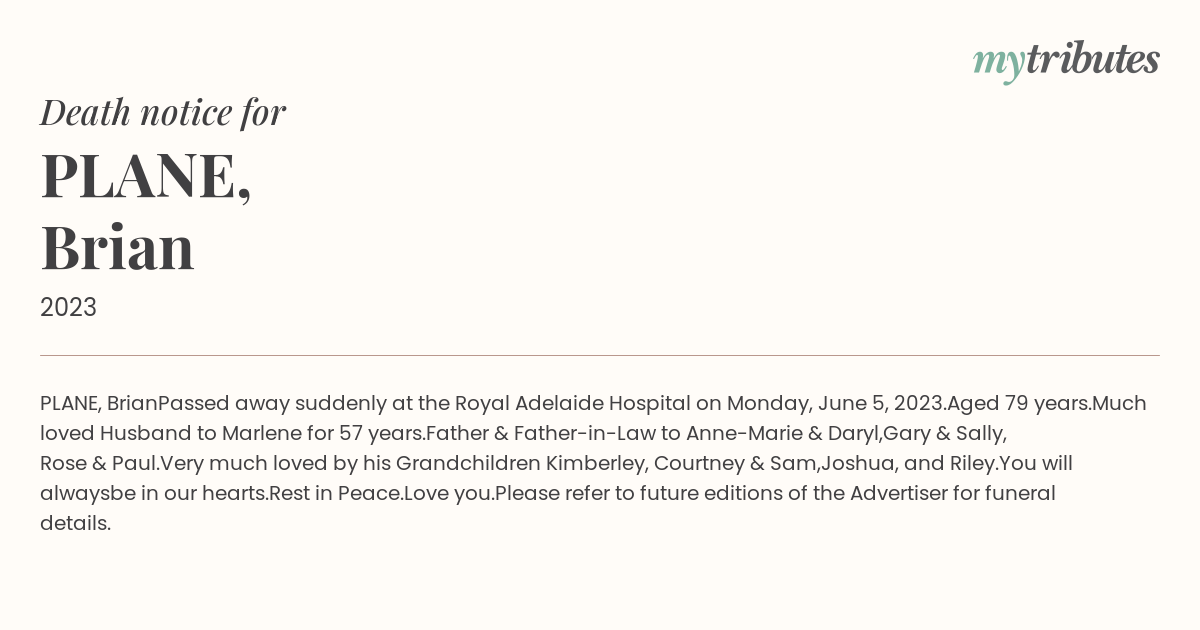Click the text 'Aged 79 years'
Image resolution: width=1200 pixels, height=630 pixels.
1018,403
